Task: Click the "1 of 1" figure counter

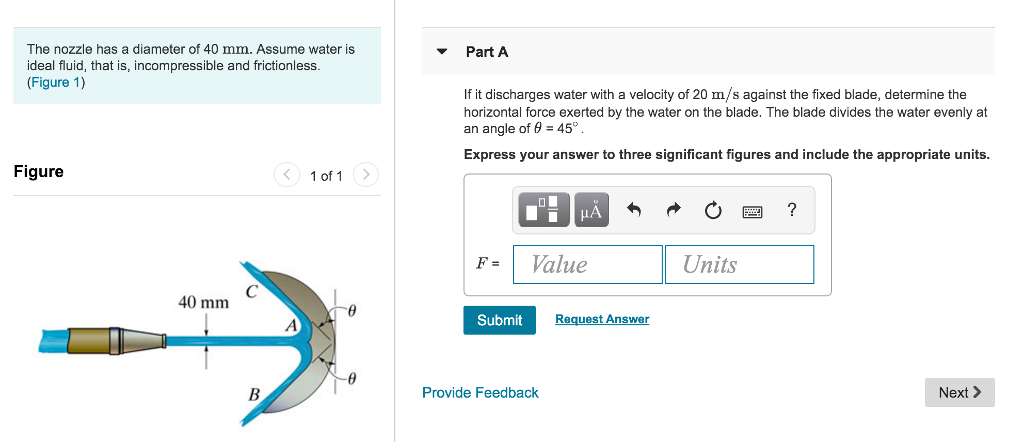Action: pos(327,176)
